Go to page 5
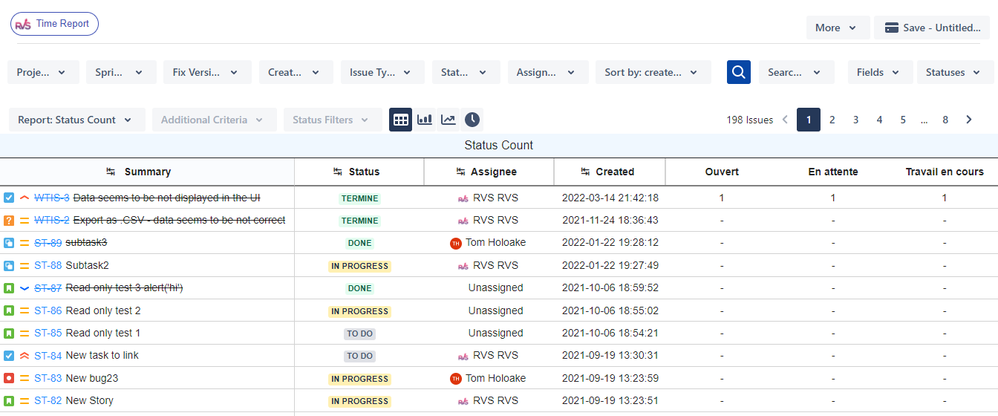998x416 pixels. [x=903, y=120]
